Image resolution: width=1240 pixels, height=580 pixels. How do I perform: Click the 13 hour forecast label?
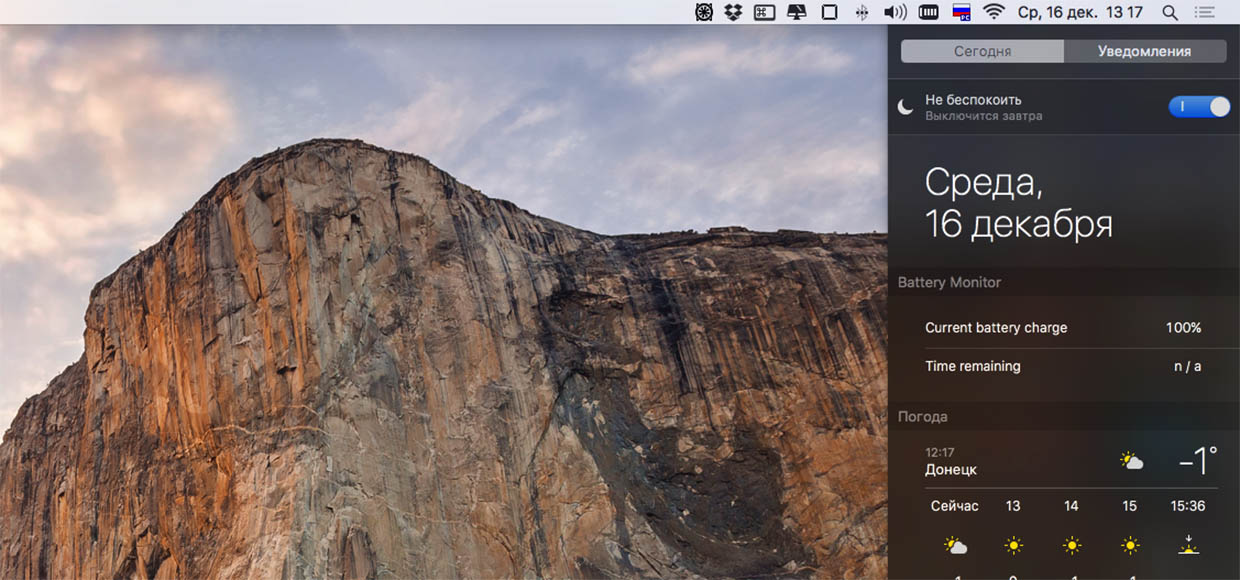pyautogui.click(x=1013, y=506)
